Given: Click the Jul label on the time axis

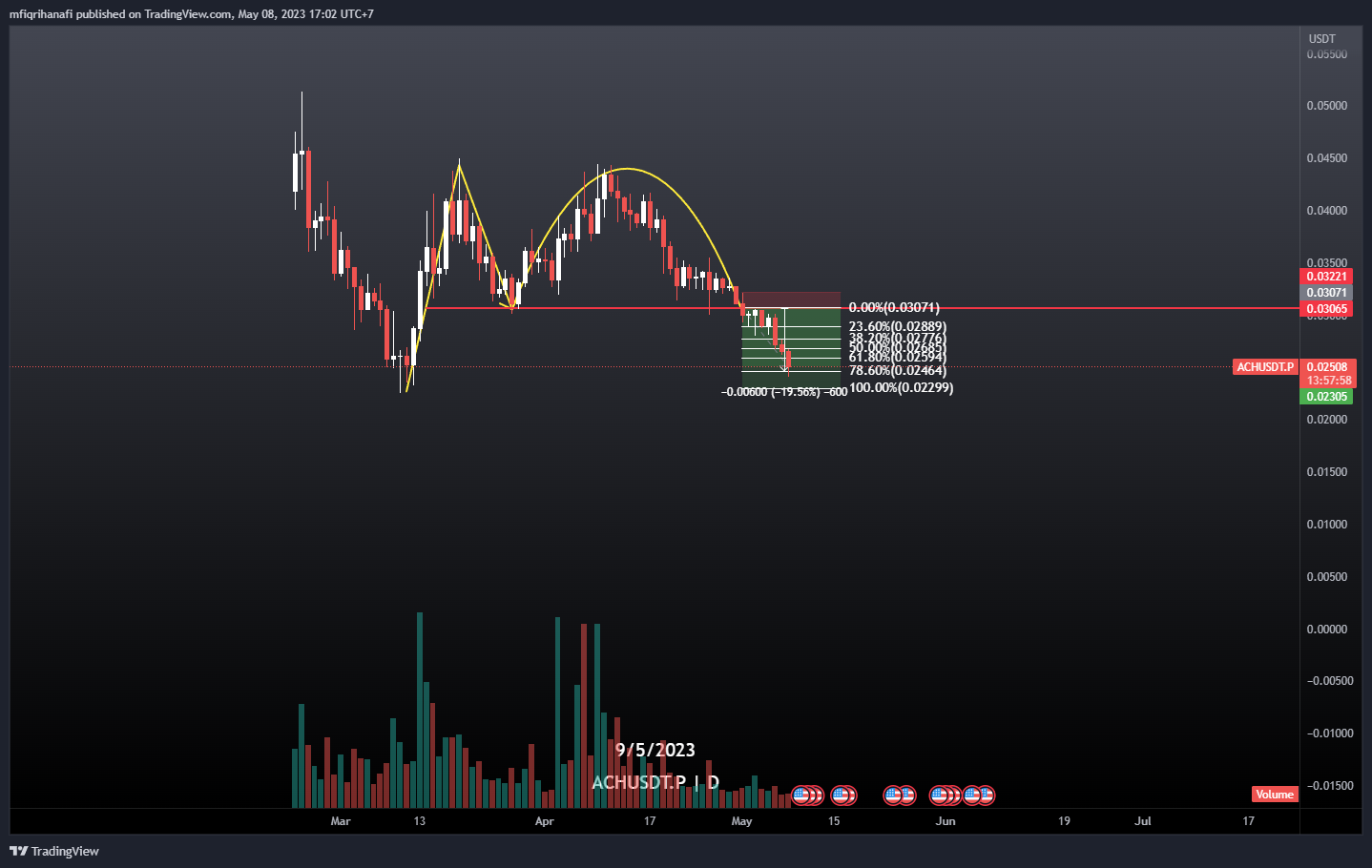Looking at the screenshot, I should (1143, 821).
